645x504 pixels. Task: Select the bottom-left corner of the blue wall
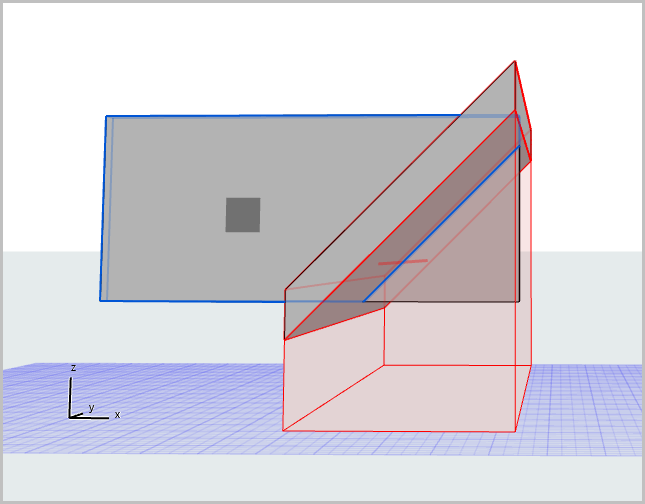point(100,299)
